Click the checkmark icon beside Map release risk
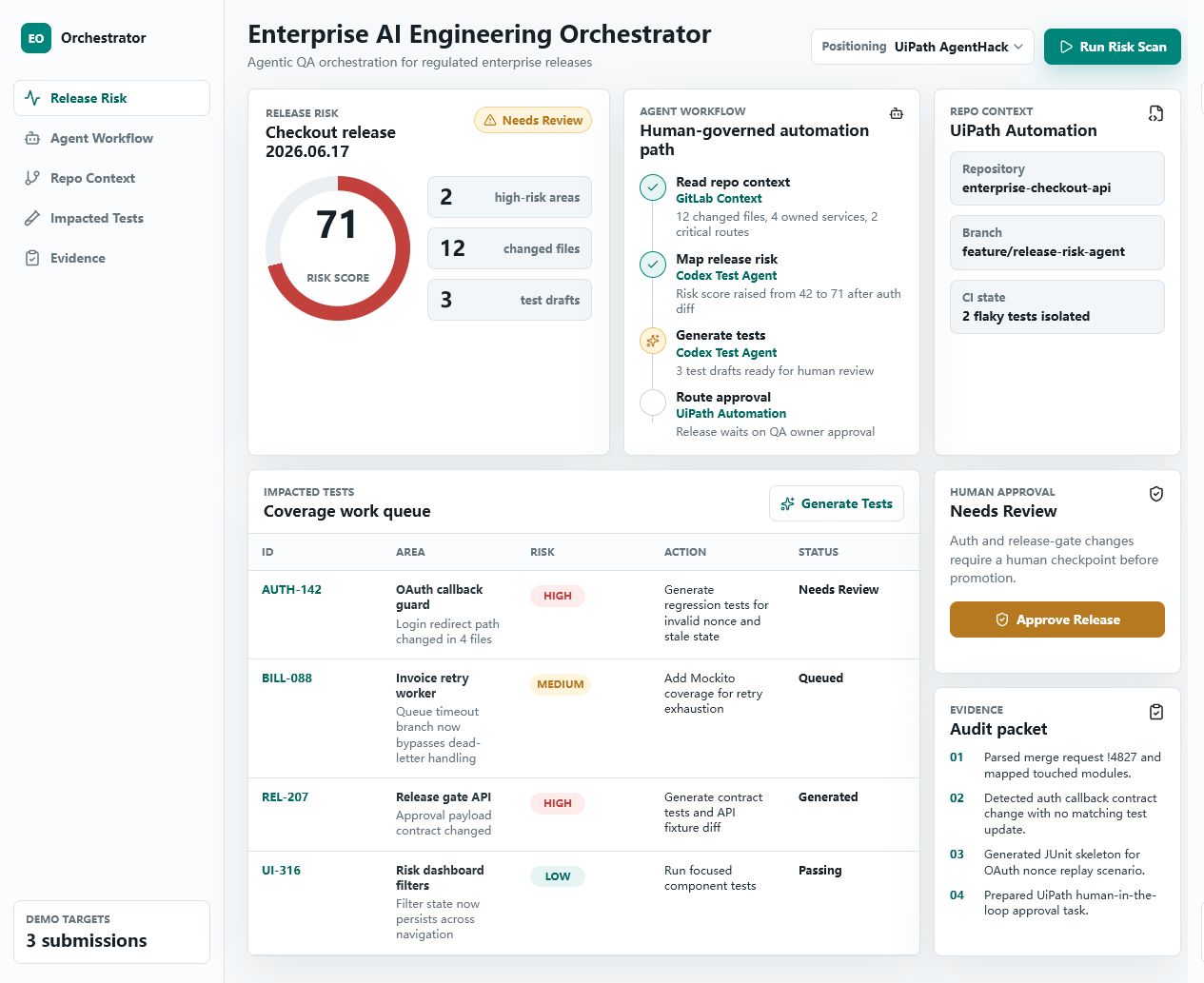Viewport: 1204px width, 983px height. [x=653, y=265]
